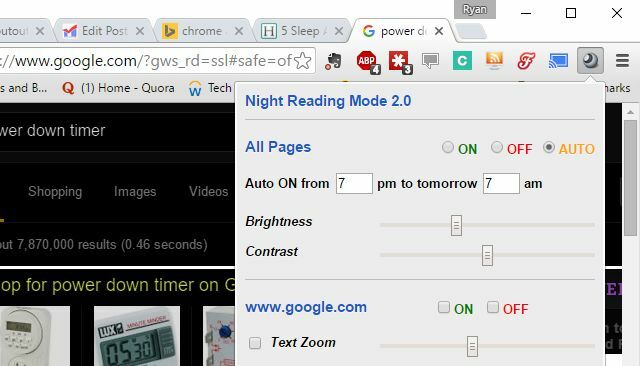Close the chrome Bing tab
The width and height of the screenshot is (640, 366).
(x=239, y=31)
